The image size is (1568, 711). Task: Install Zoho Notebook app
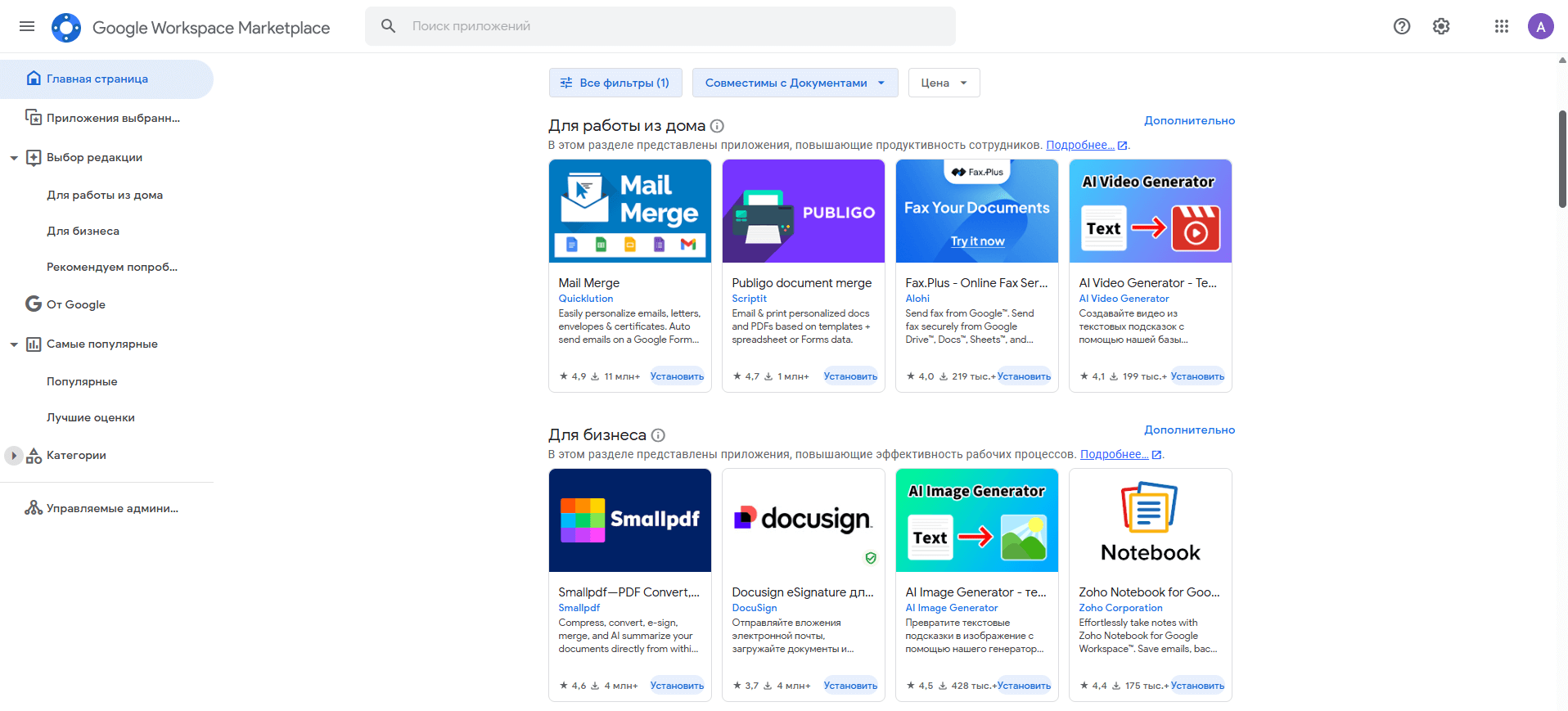(x=1197, y=686)
